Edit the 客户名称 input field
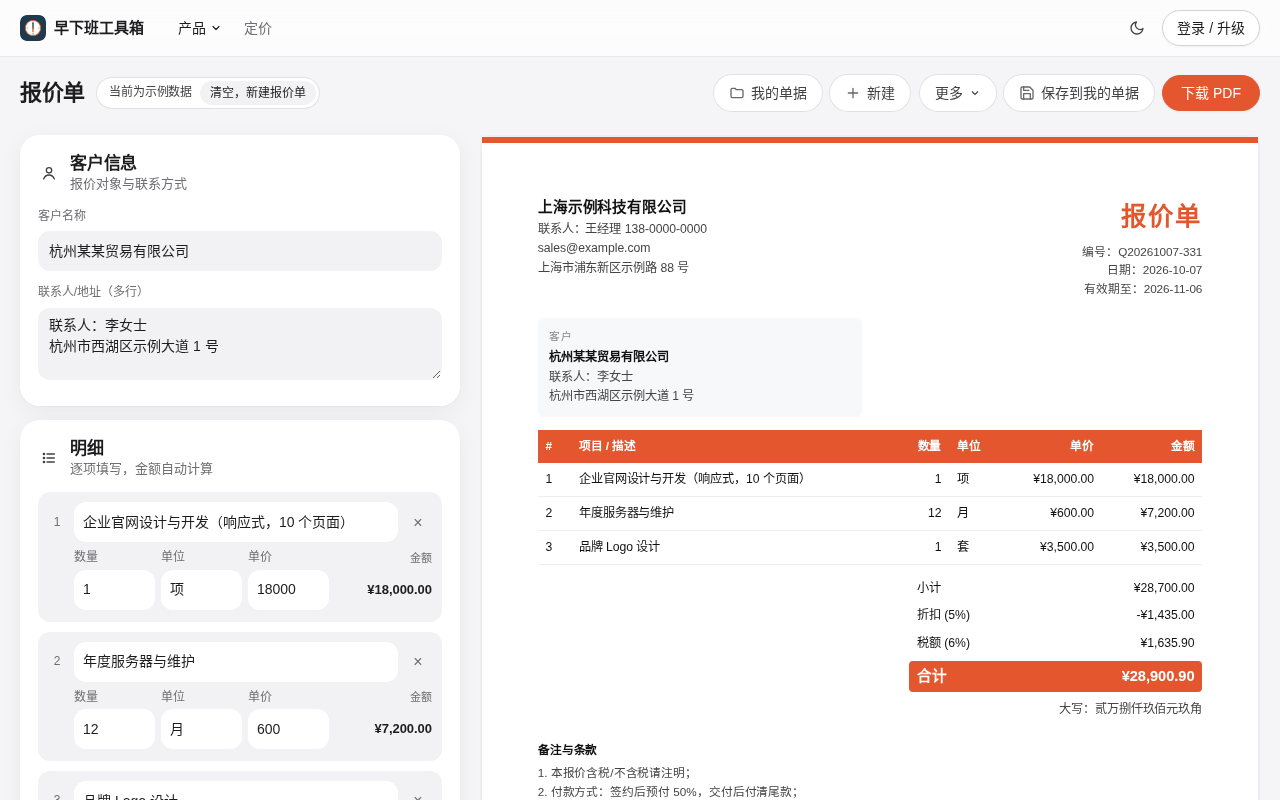Viewport: 1280px width, 800px height. [240, 251]
